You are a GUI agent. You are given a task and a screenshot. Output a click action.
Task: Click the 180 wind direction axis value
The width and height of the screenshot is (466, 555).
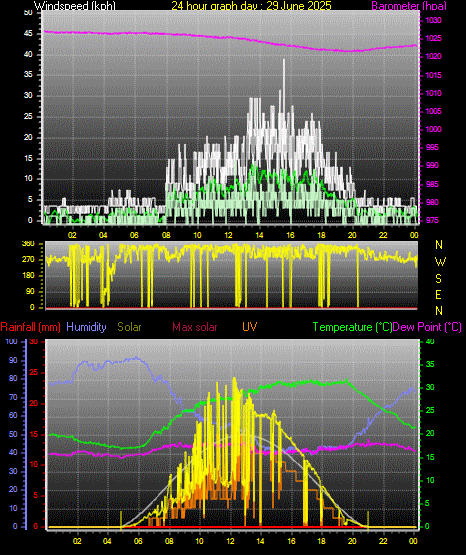(28, 275)
